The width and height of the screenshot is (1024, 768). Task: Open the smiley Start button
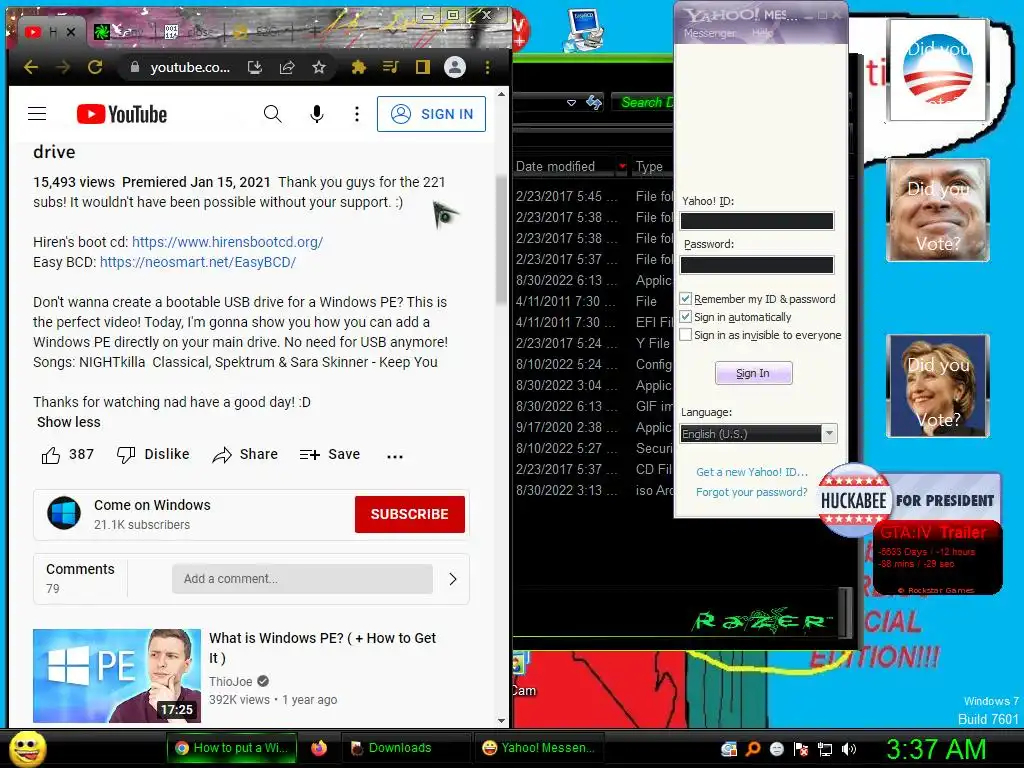pos(27,748)
